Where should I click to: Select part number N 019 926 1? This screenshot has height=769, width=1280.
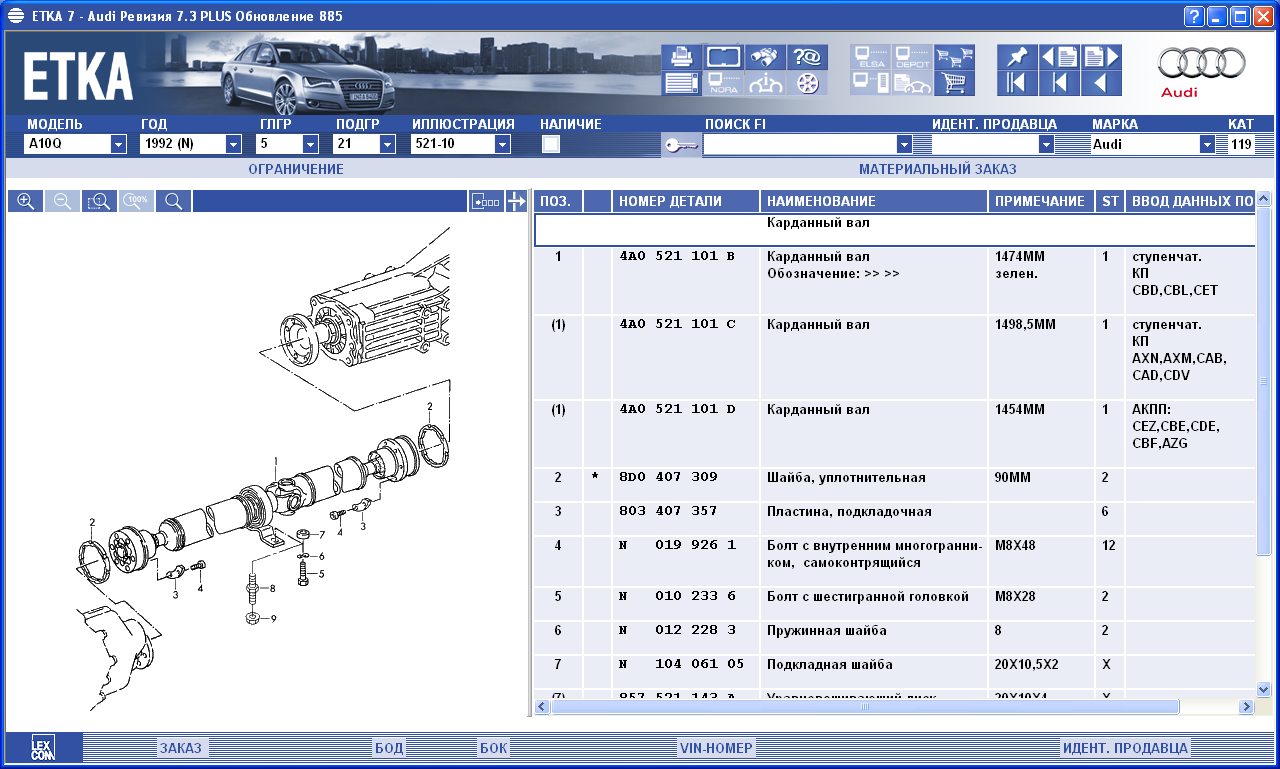tap(676, 545)
